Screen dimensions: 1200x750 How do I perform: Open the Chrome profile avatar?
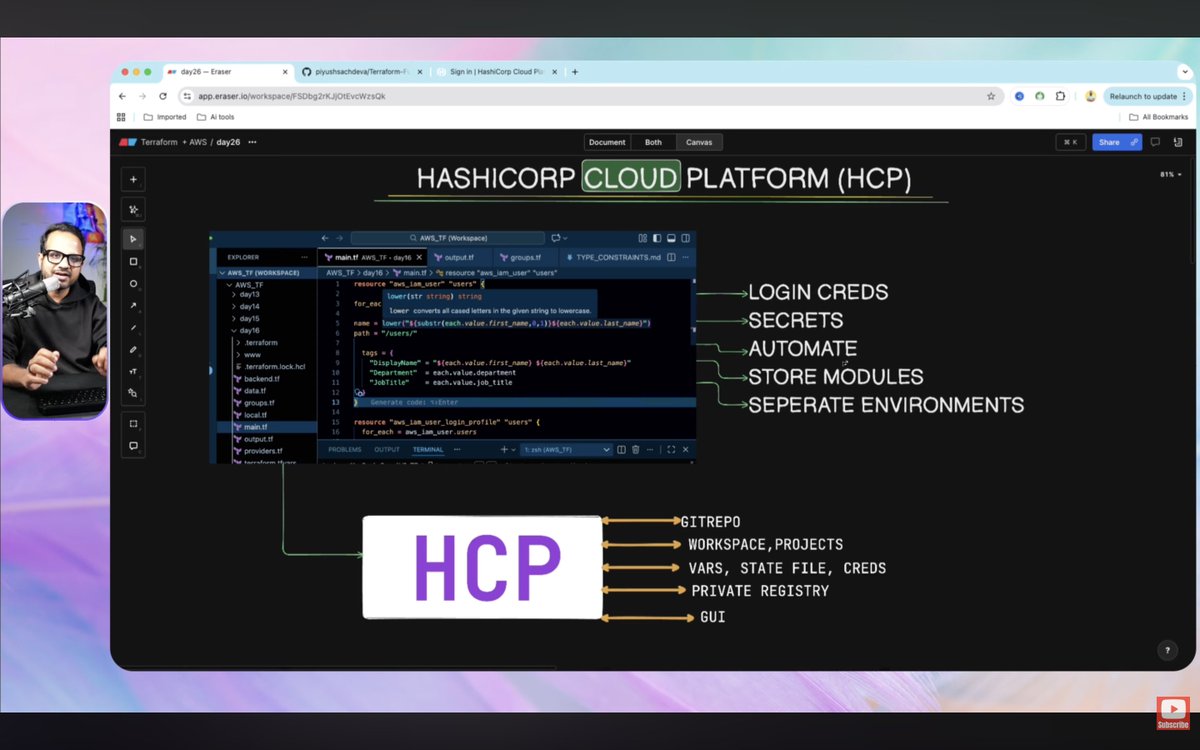click(x=1090, y=96)
